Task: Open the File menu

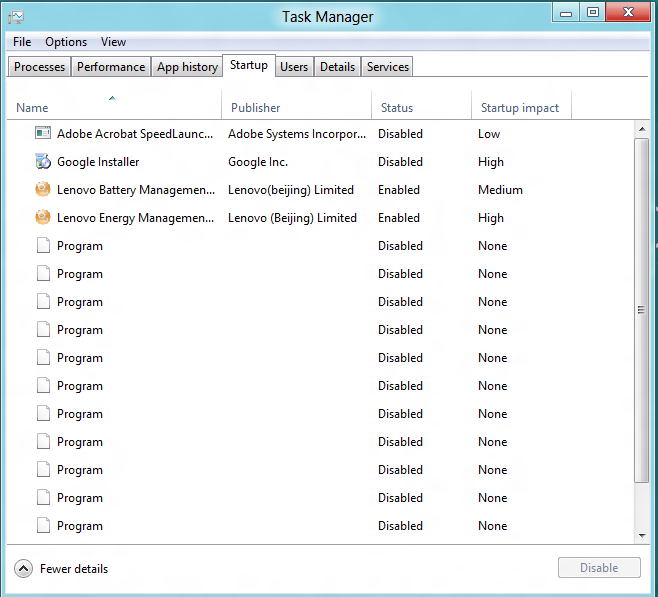Action: (22, 42)
